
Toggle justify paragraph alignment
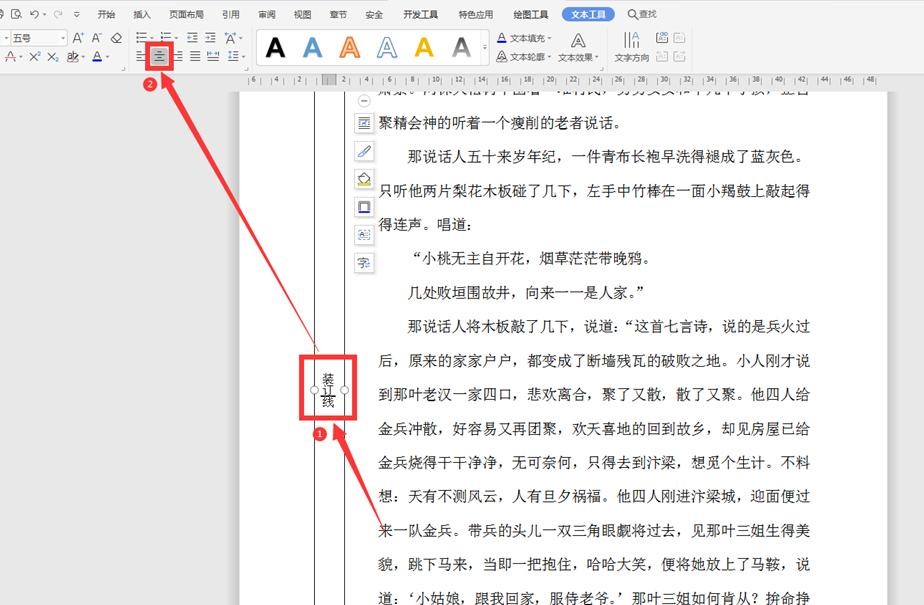pyautogui.click(x=195, y=57)
